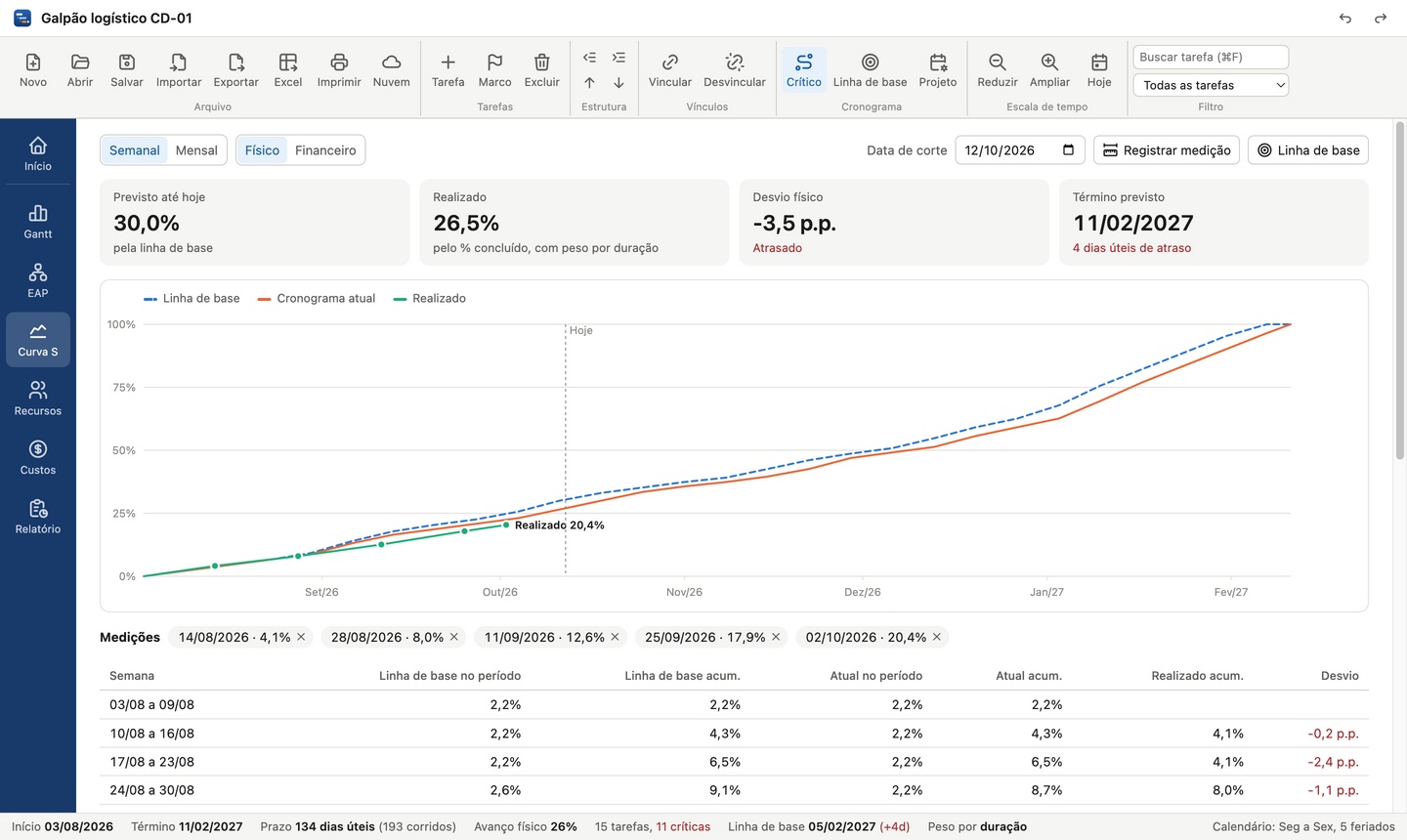Go to the Gantt view
Image resolution: width=1407 pixels, height=840 pixels.
point(38,222)
